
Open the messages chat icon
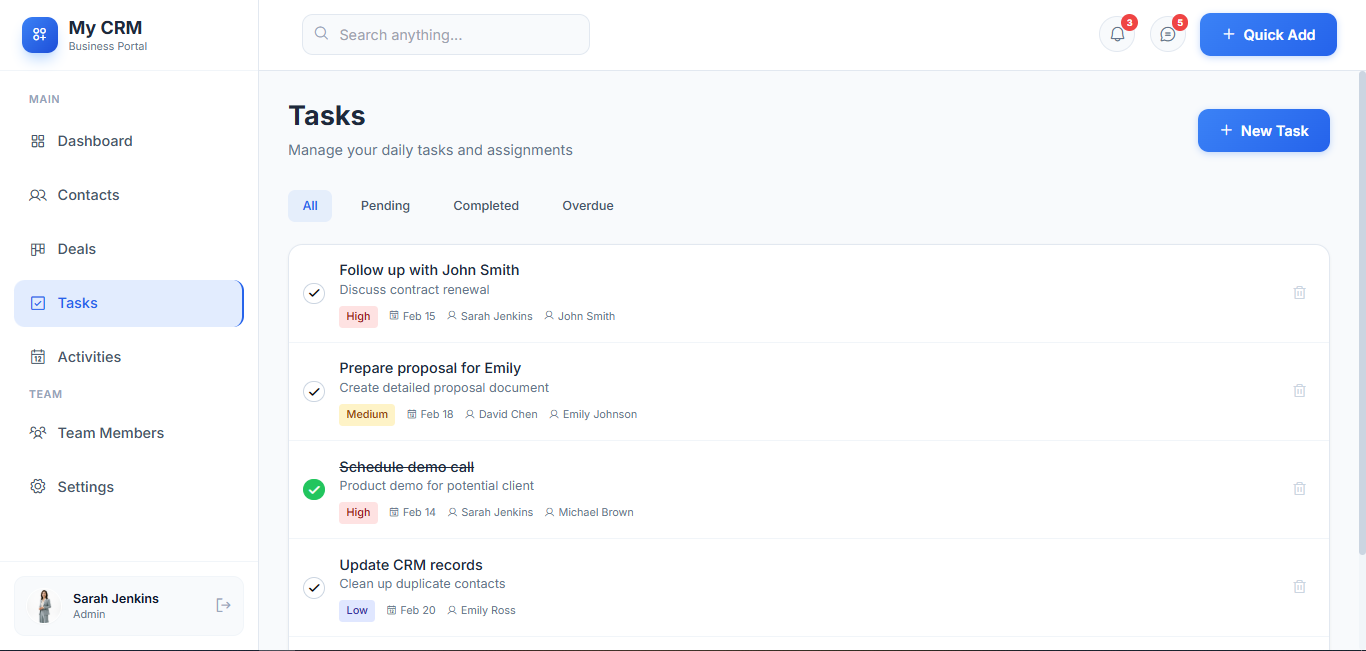[x=1167, y=34]
